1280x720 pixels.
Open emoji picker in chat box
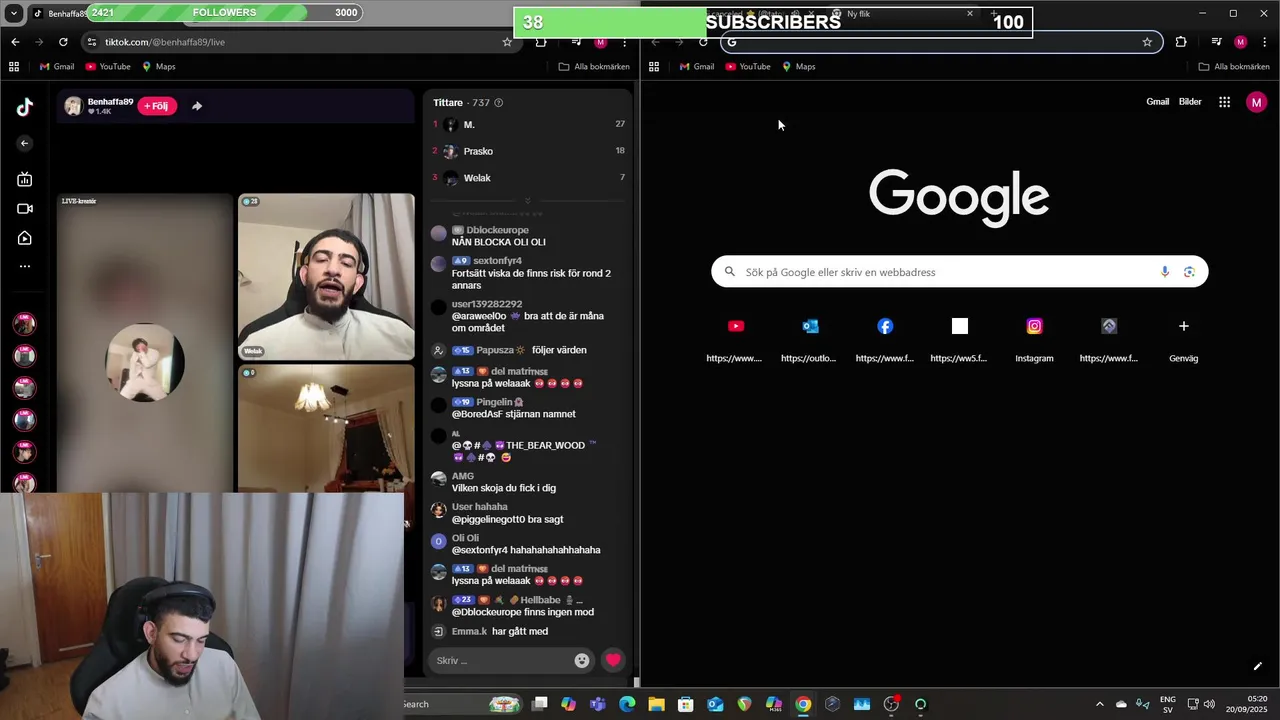point(582,660)
